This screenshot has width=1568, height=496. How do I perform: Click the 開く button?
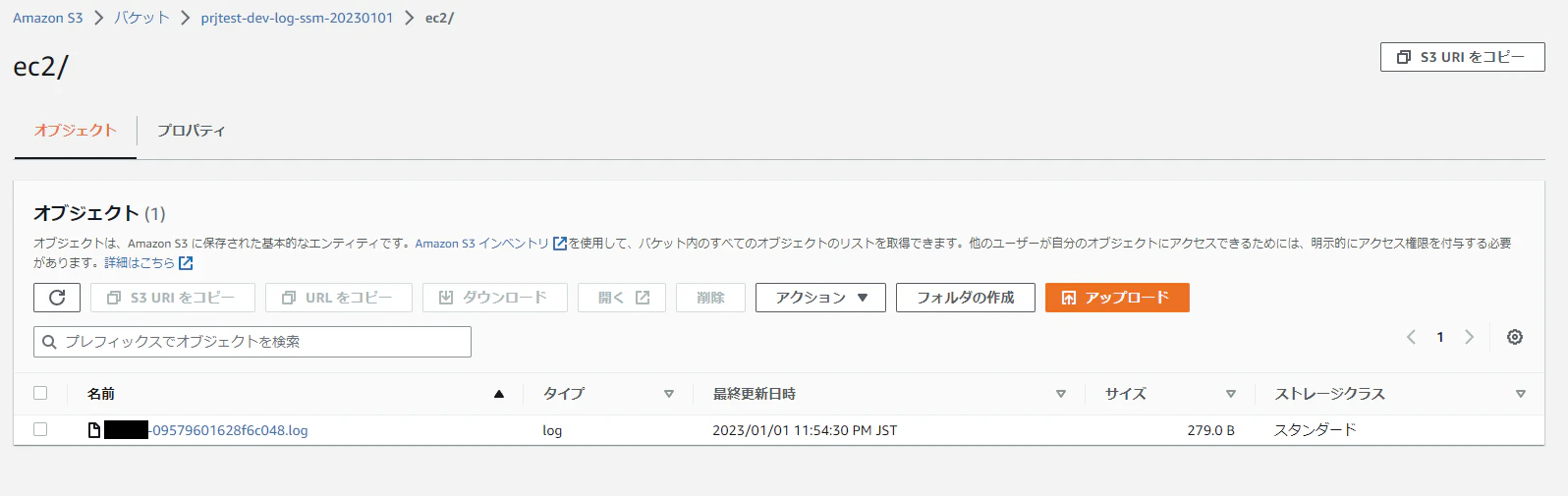click(x=622, y=298)
